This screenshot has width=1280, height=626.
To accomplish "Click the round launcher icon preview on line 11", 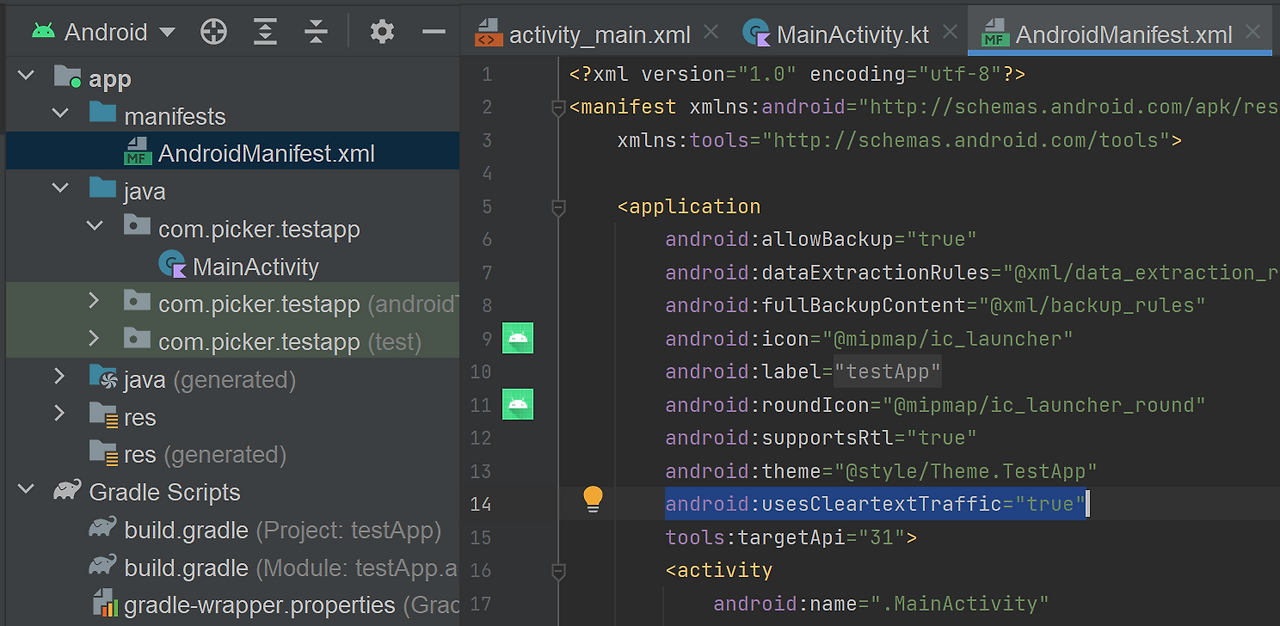I will pyautogui.click(x=518, y=405).
